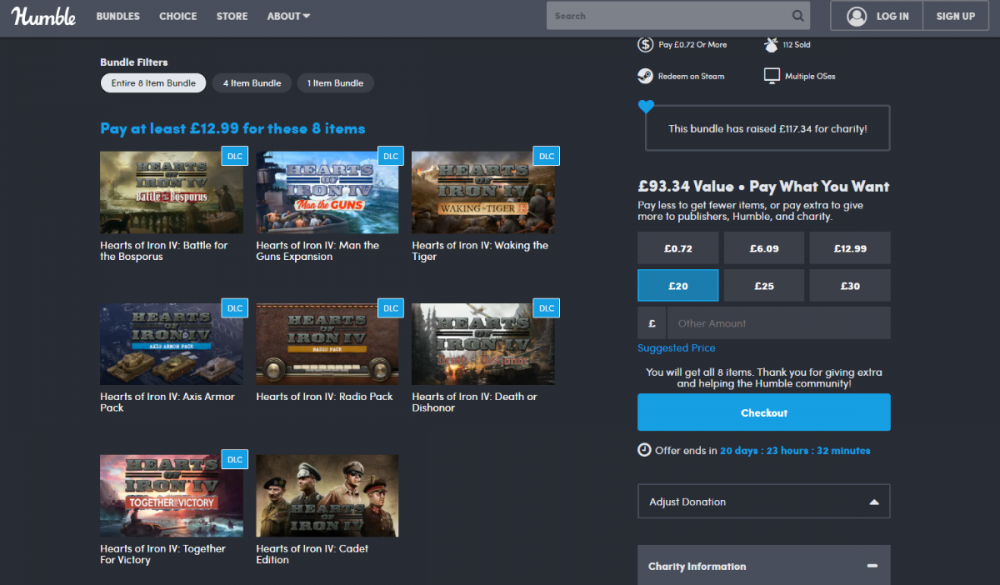This screenshot has width=1000, height=585.
Task: Open Battle for the Bosporus thumbnail
Action: pyautogui.click(x=172, y=192)
